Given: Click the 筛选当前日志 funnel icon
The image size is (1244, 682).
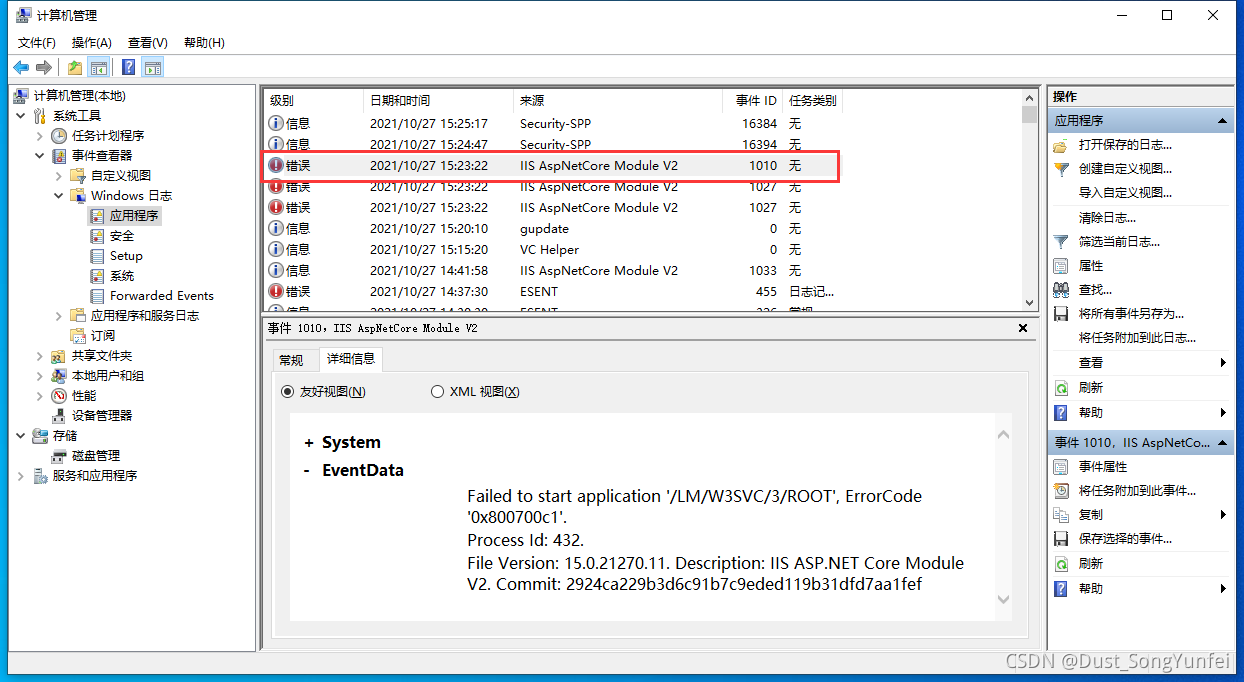Looking at the screenshot, I should pyautogui.click(x=1061, y=242).
